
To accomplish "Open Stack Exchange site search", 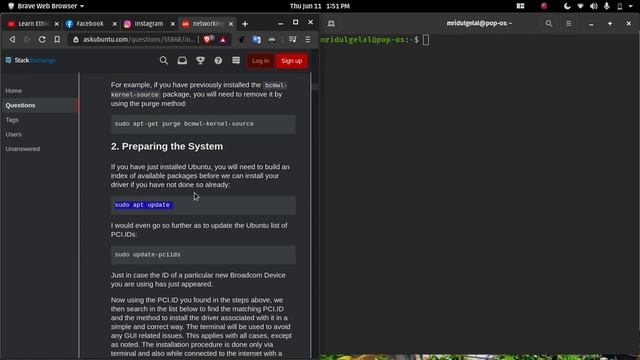I will (164, 61).
